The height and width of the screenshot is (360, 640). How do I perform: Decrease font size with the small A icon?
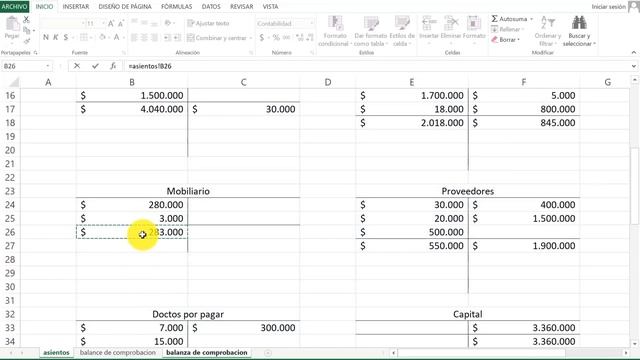121,24
